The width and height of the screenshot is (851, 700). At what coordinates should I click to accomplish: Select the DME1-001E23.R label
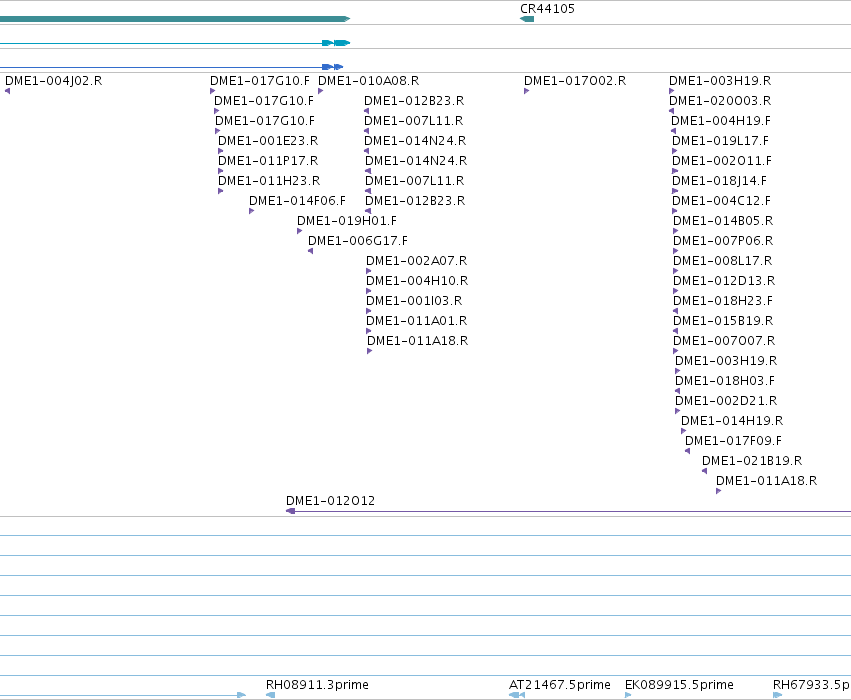pyautogui.click(x=268, y=141)
